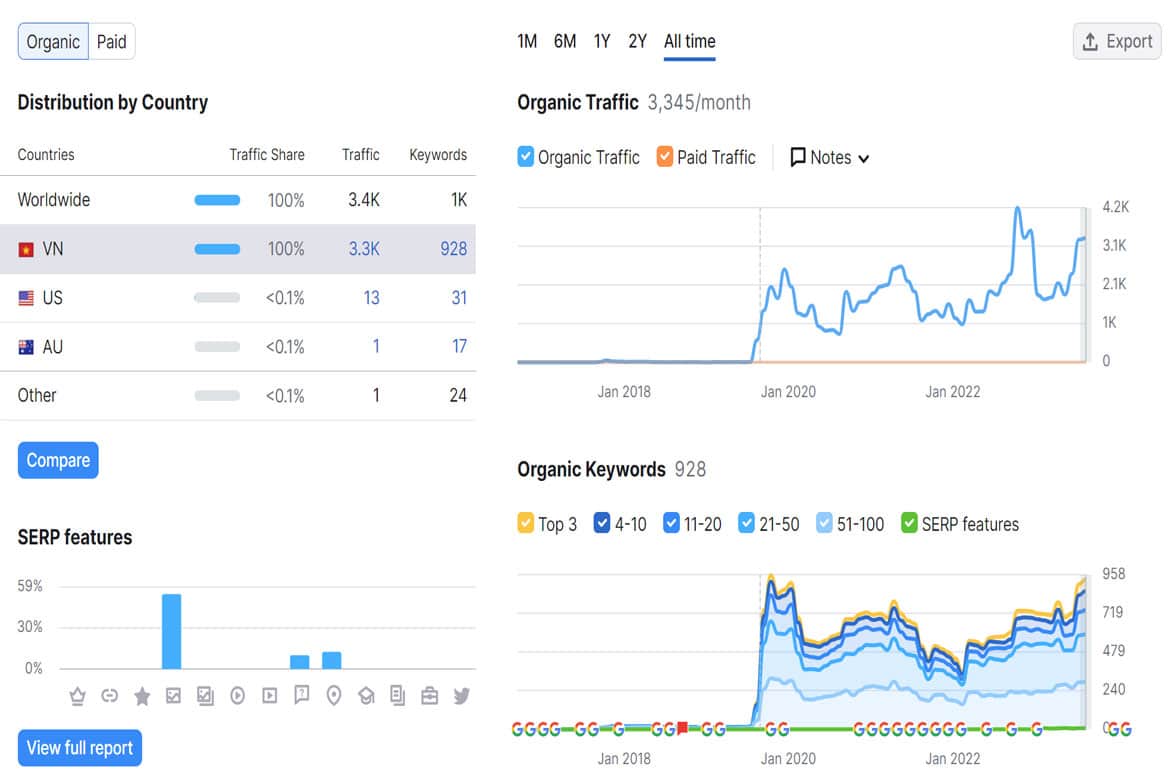Click the circular play video icon
The height and width of the screenshot is (780, 1170).
[237, 696]
